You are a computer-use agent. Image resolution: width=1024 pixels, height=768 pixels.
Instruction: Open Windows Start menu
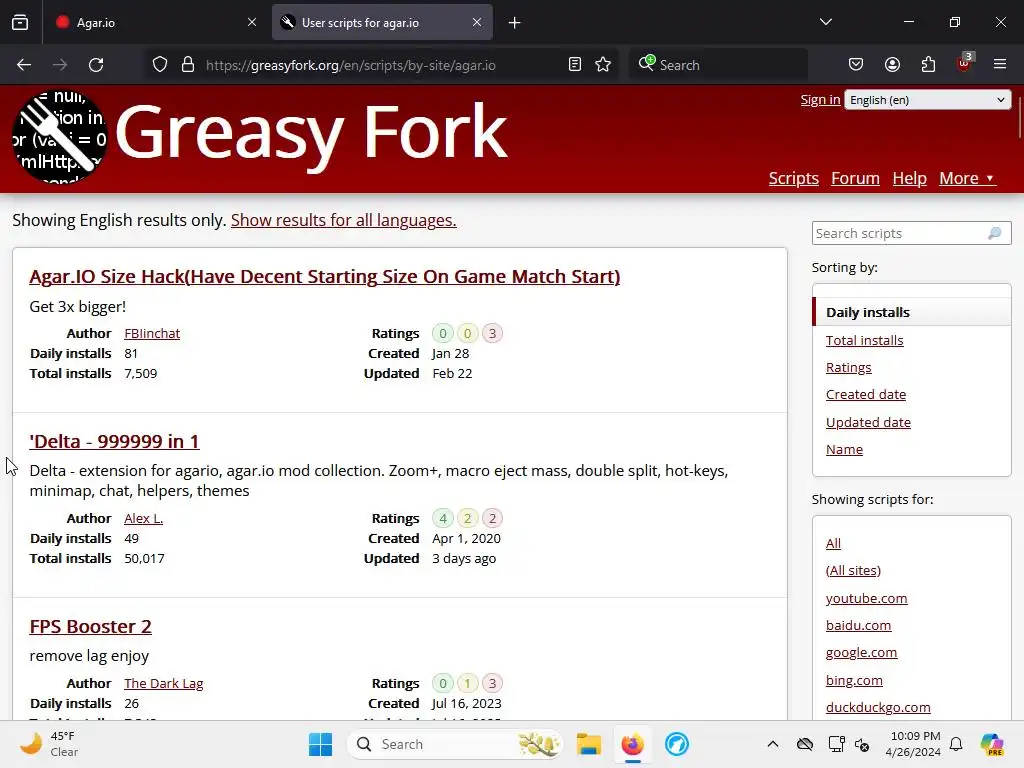[x=320, y=744]
